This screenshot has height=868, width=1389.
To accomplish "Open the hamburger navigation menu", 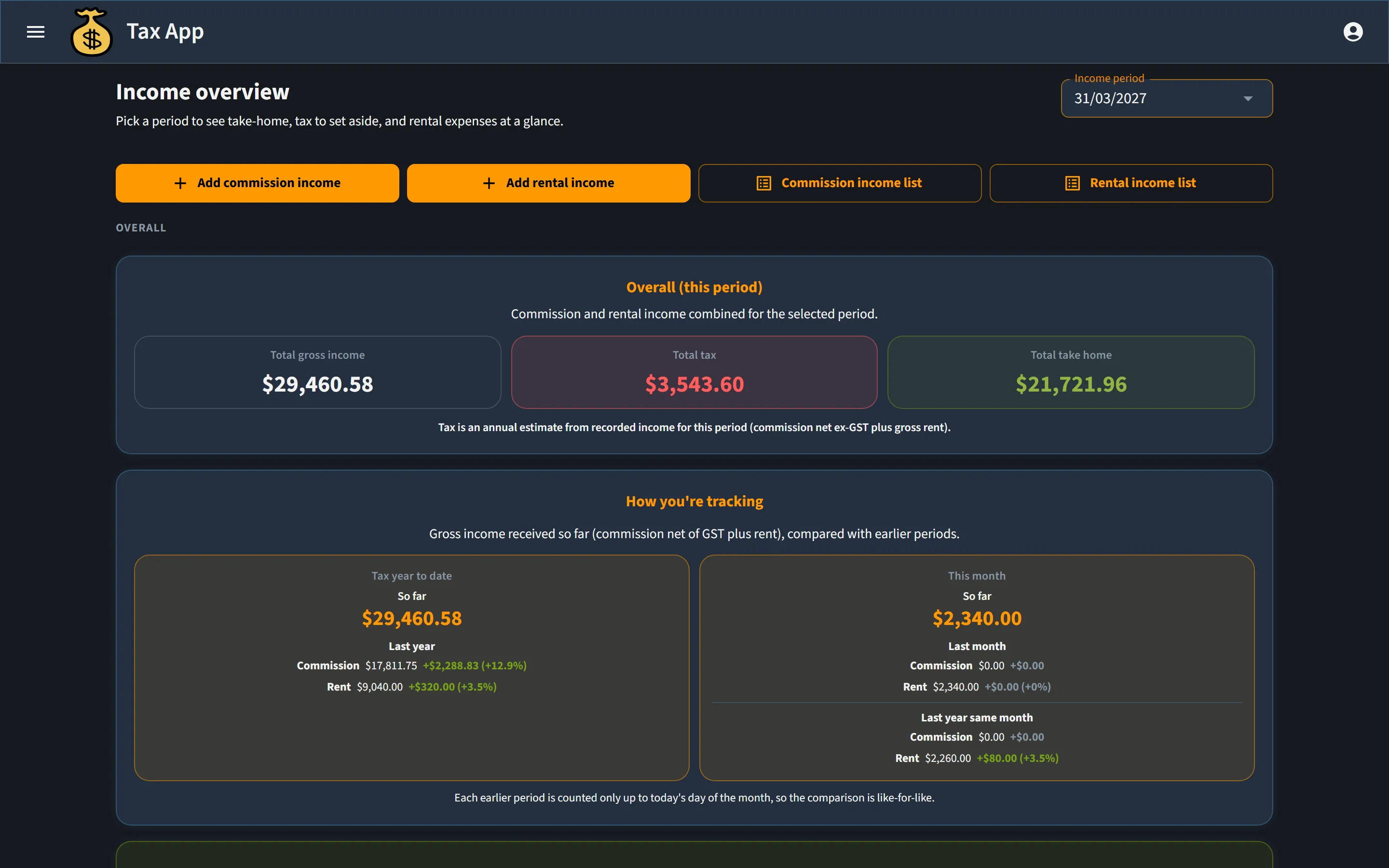I will point(36,31).
